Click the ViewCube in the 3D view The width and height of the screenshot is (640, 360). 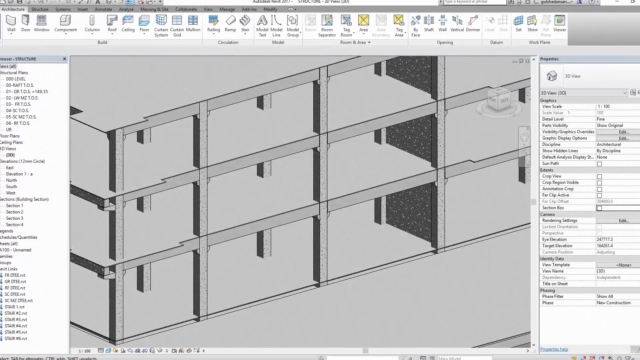click(x=499, y=99)
